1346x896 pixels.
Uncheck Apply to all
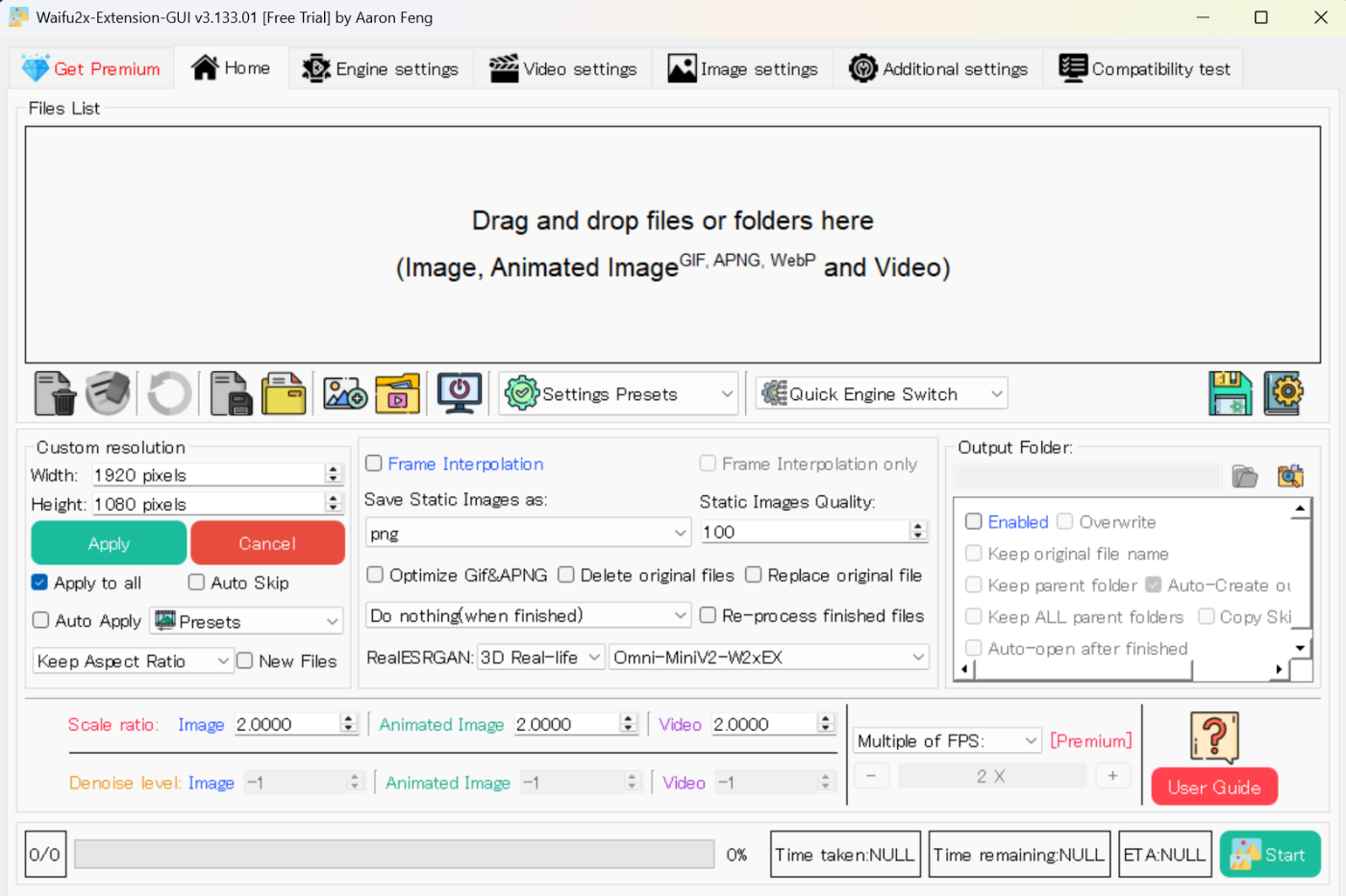click(x=39, y=582)
